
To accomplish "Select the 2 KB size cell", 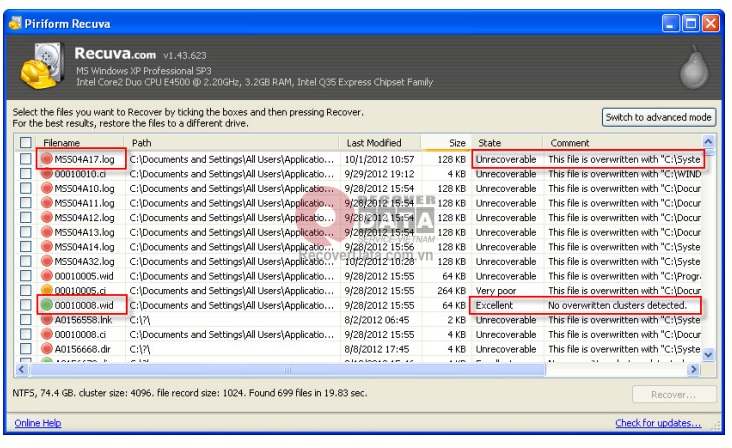I will click(456, 320).
